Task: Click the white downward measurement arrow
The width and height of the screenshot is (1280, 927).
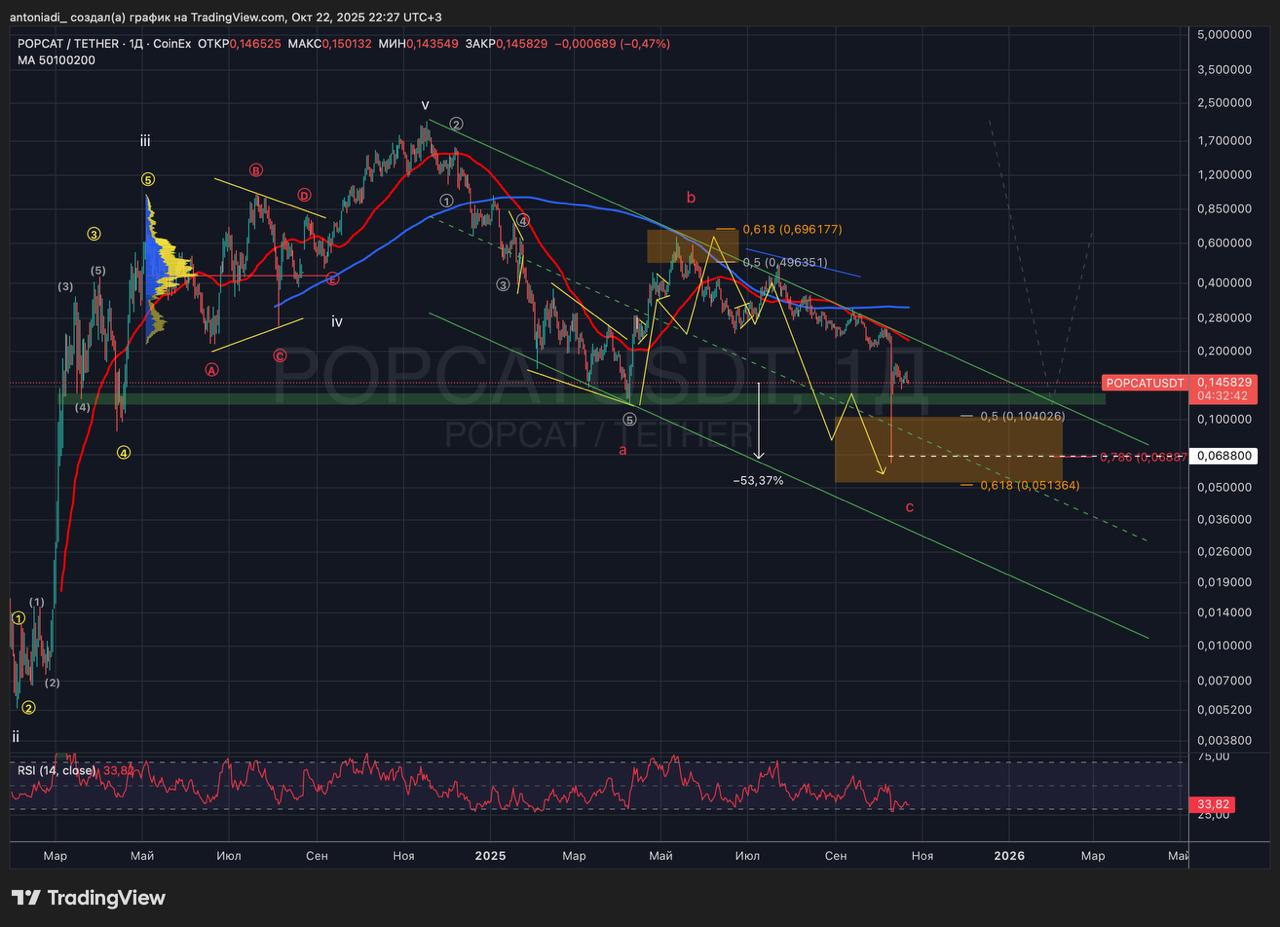Action: click(x=759, y=420)
